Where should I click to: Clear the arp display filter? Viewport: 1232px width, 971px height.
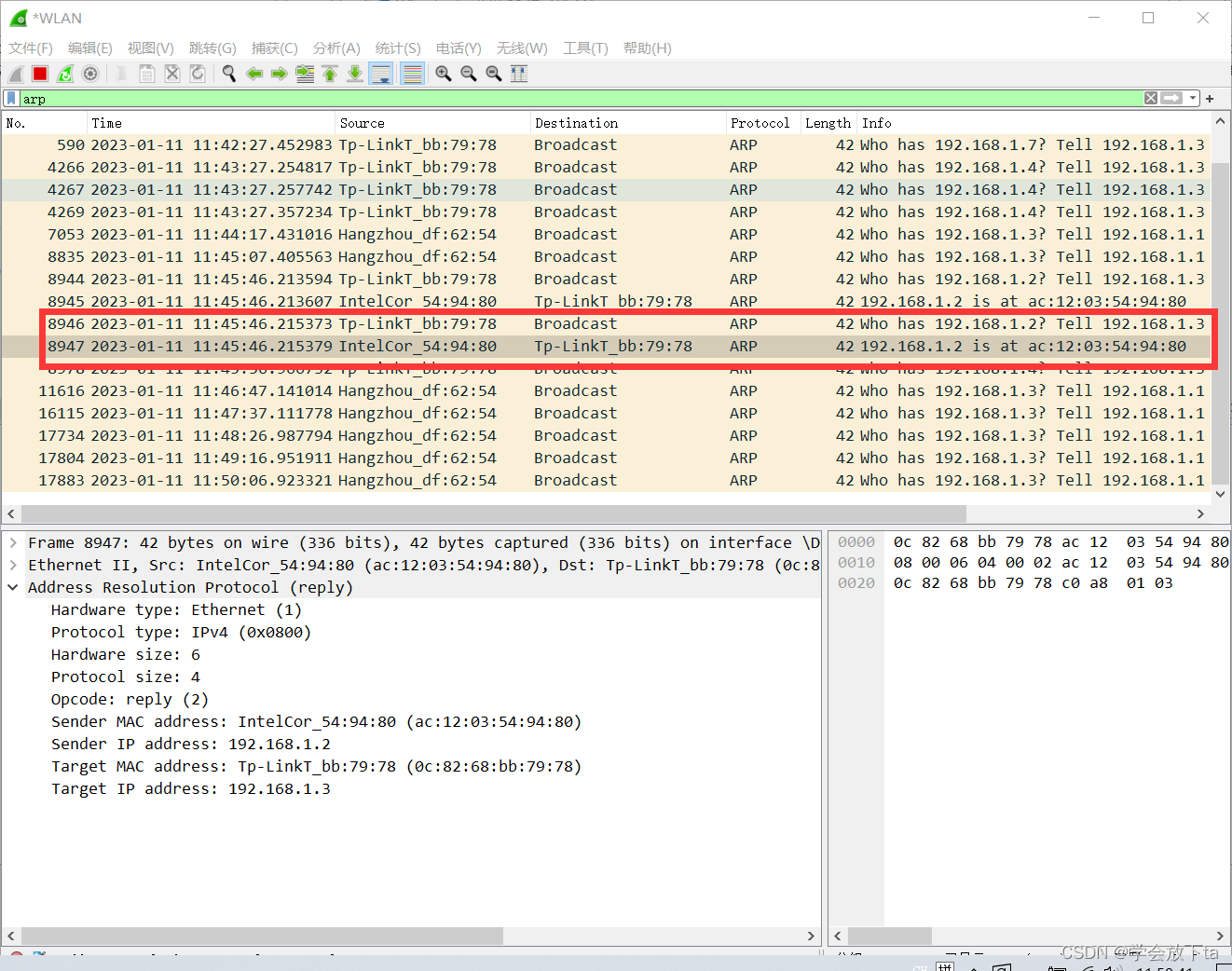point(1151,98)
